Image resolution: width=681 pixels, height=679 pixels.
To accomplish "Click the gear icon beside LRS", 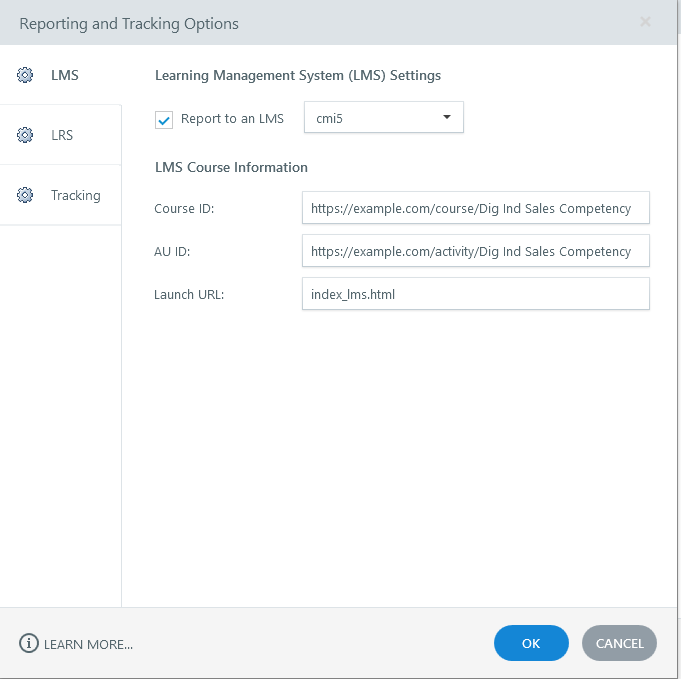I will click(26, 135).
